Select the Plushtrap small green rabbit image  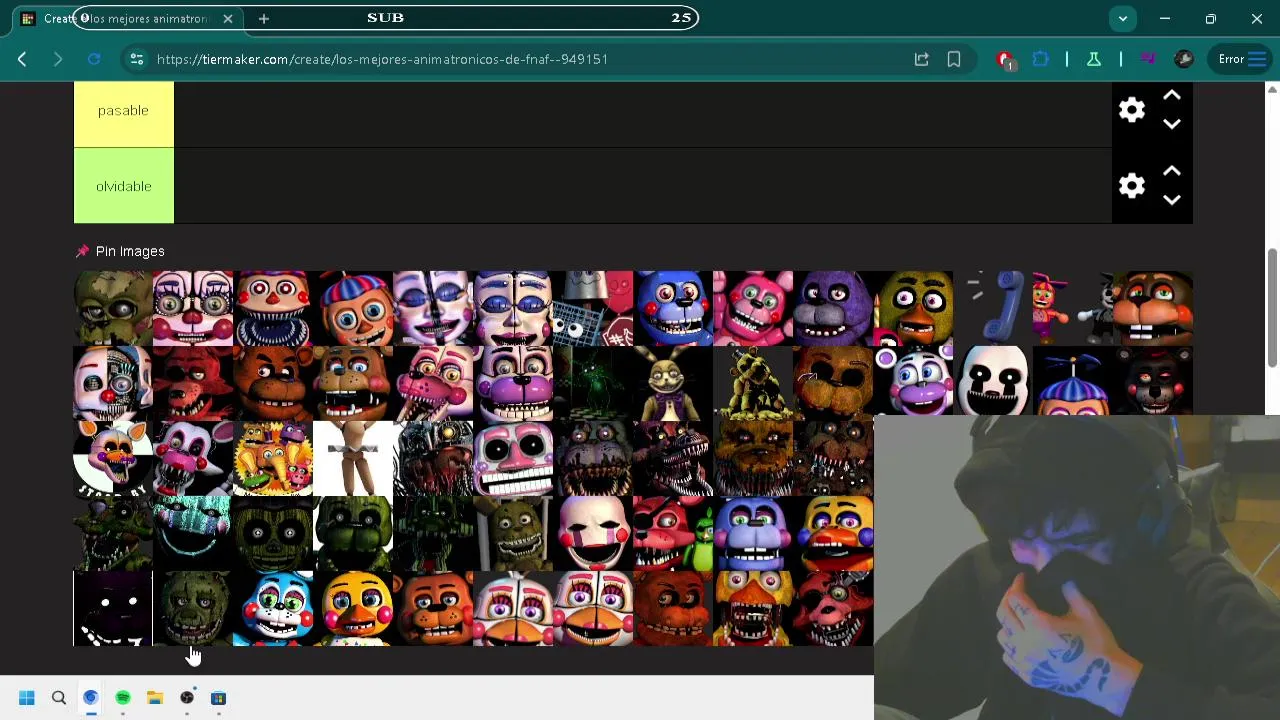(513, 533)
